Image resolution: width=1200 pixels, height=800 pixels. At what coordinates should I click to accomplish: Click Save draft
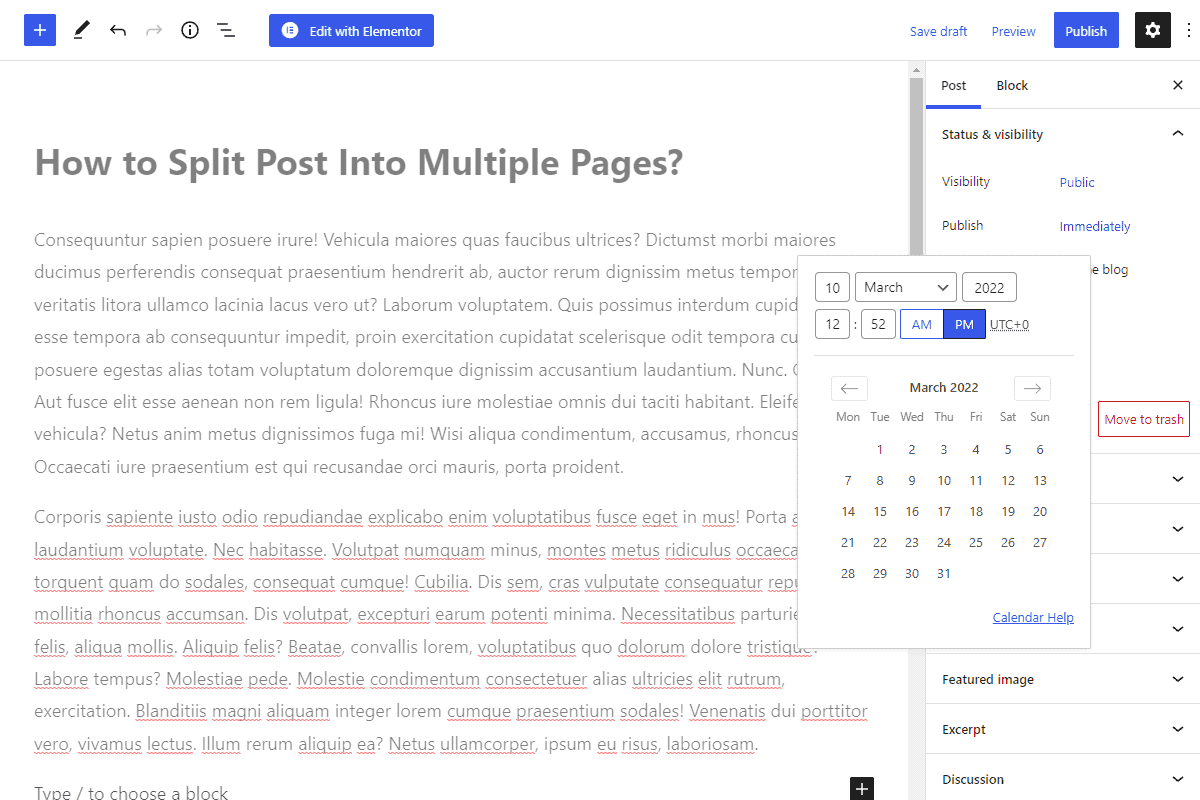click(x=938, y=31)
